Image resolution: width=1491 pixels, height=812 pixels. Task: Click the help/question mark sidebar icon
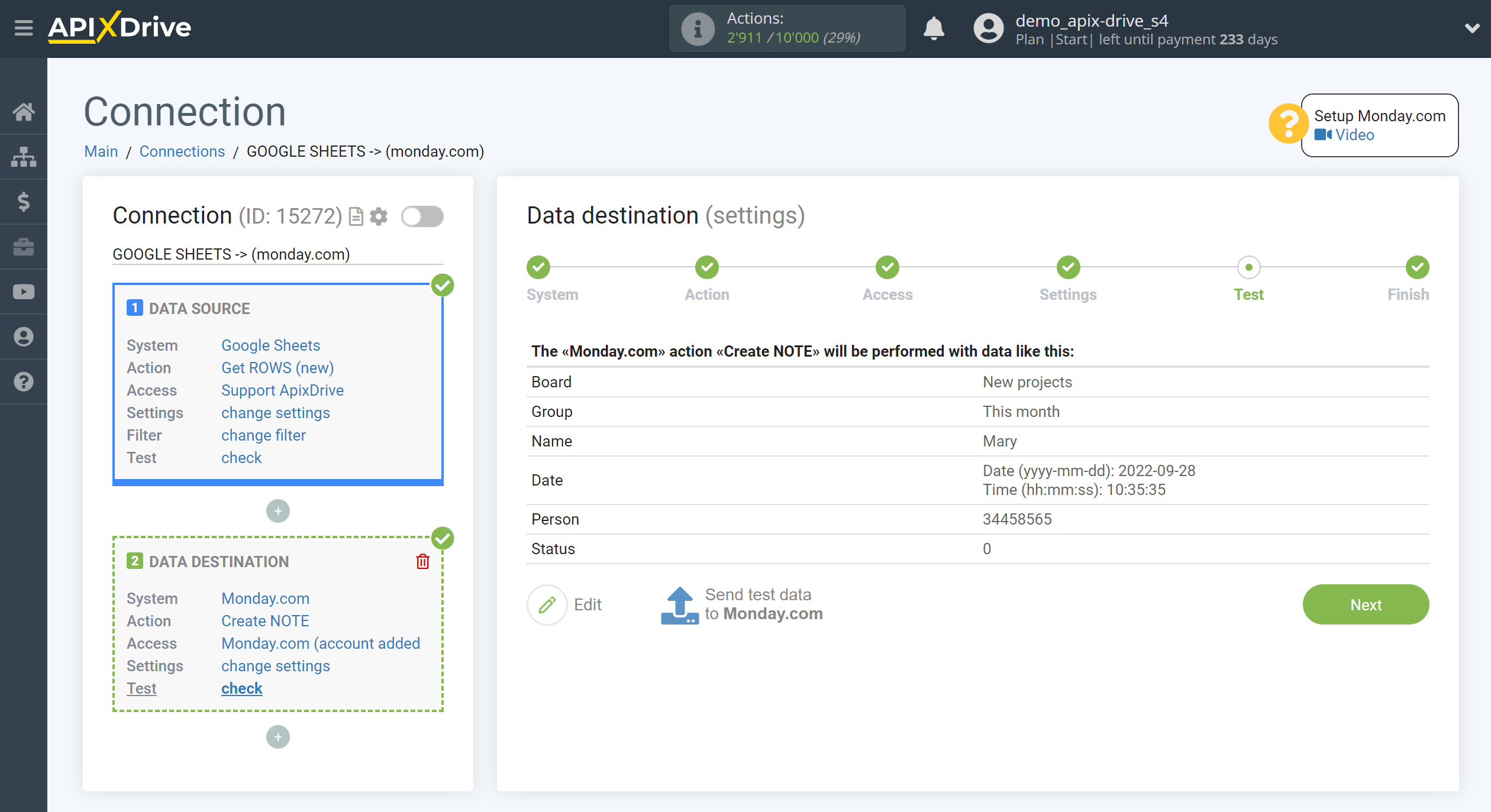[24, 382]
